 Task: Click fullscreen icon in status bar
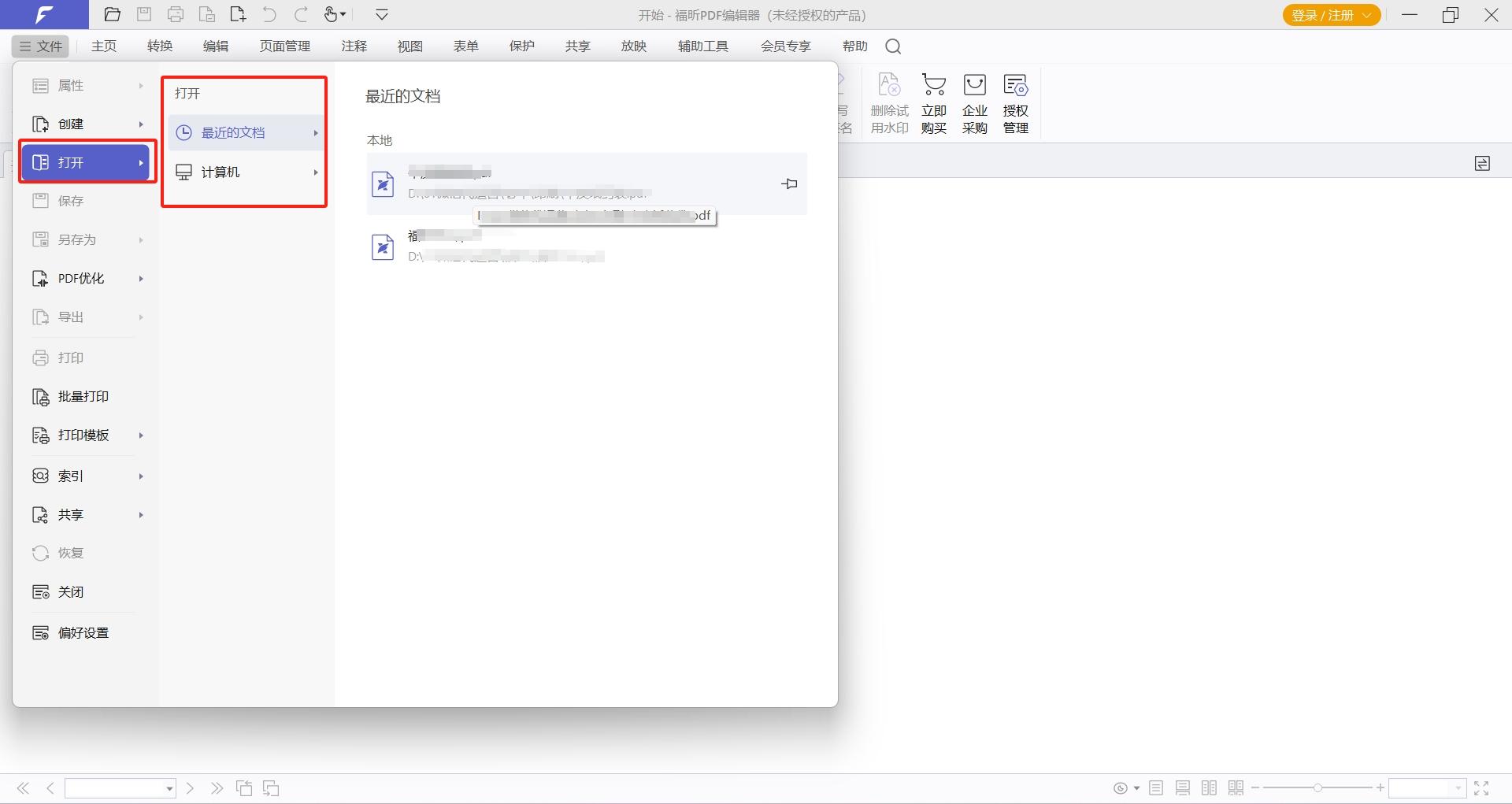(1481, 787)
